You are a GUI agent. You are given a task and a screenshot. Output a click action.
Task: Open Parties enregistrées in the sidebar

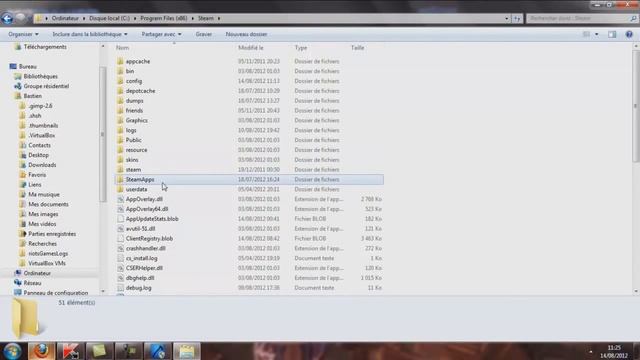(x=52, y=234)
